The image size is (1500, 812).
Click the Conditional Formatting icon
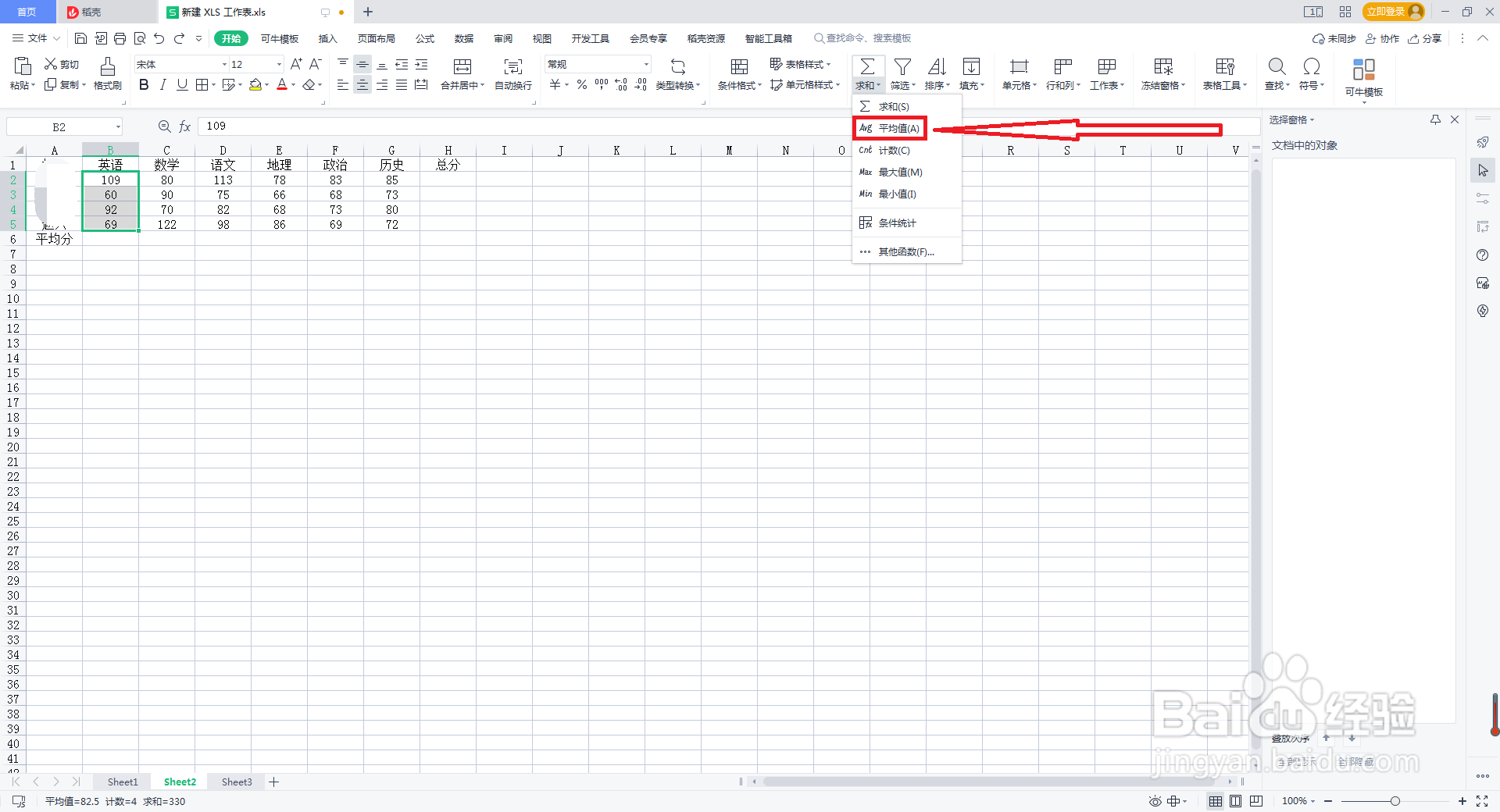click(x=739, y=66)
